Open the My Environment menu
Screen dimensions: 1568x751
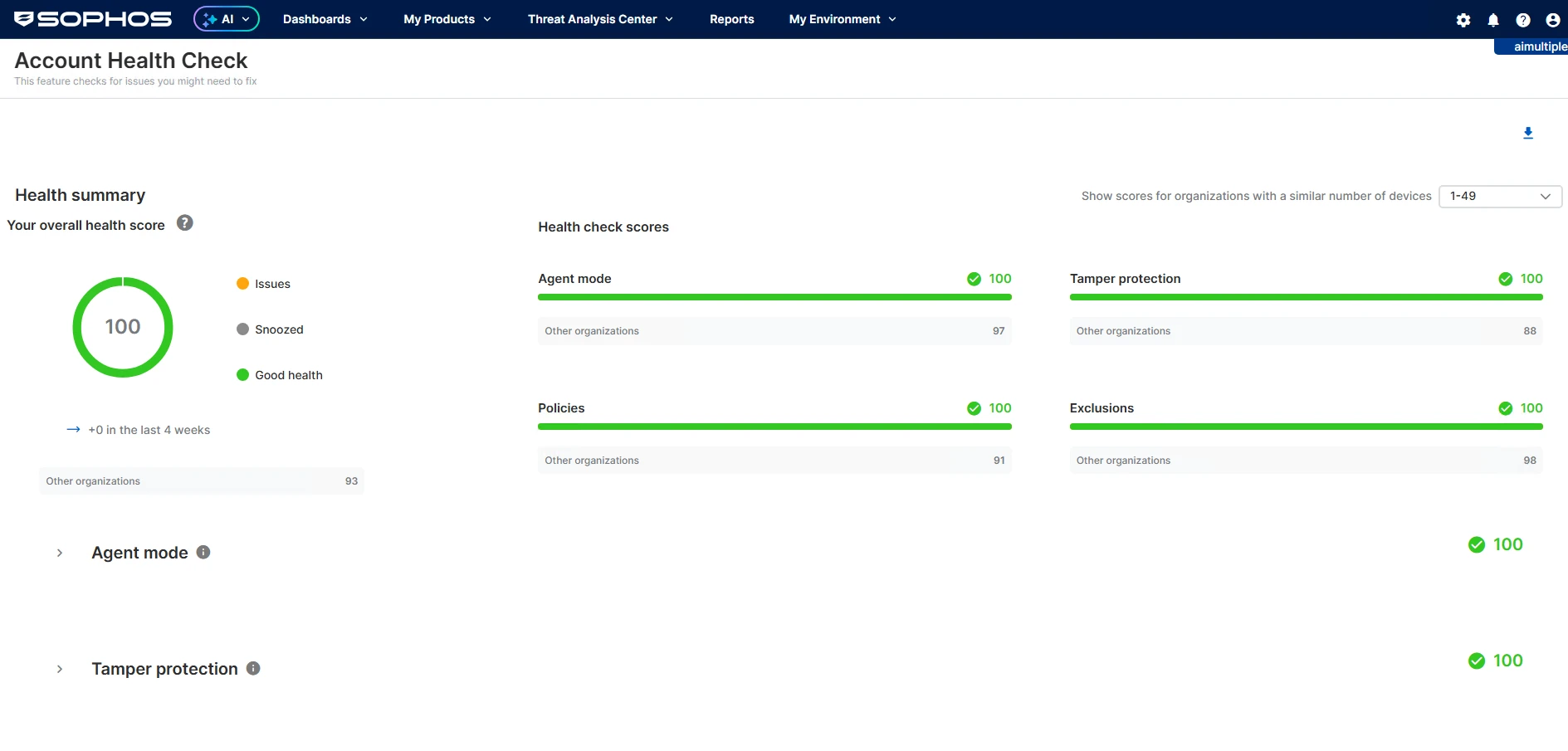843,19
